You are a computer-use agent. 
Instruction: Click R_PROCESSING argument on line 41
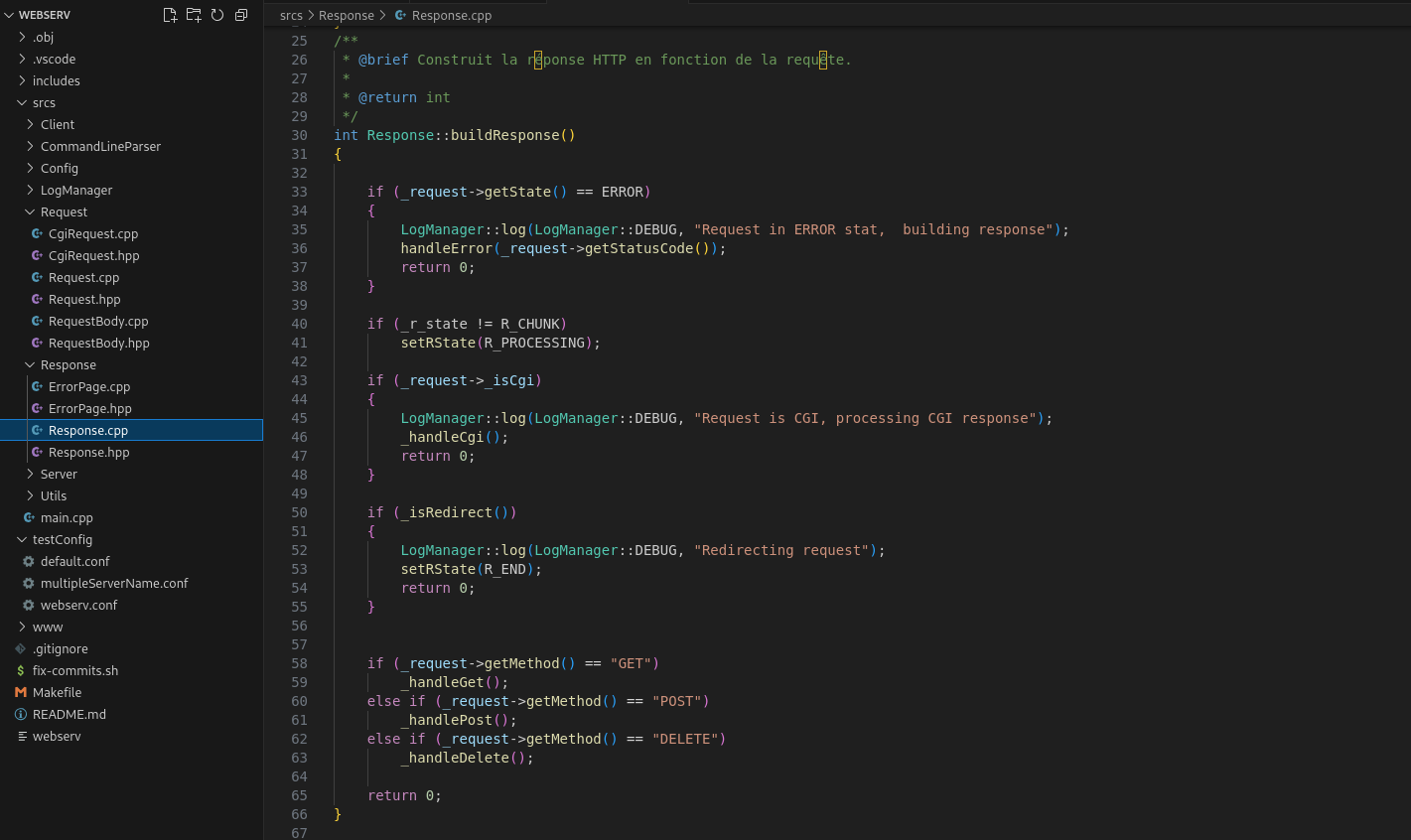click(x=534, y=343)
